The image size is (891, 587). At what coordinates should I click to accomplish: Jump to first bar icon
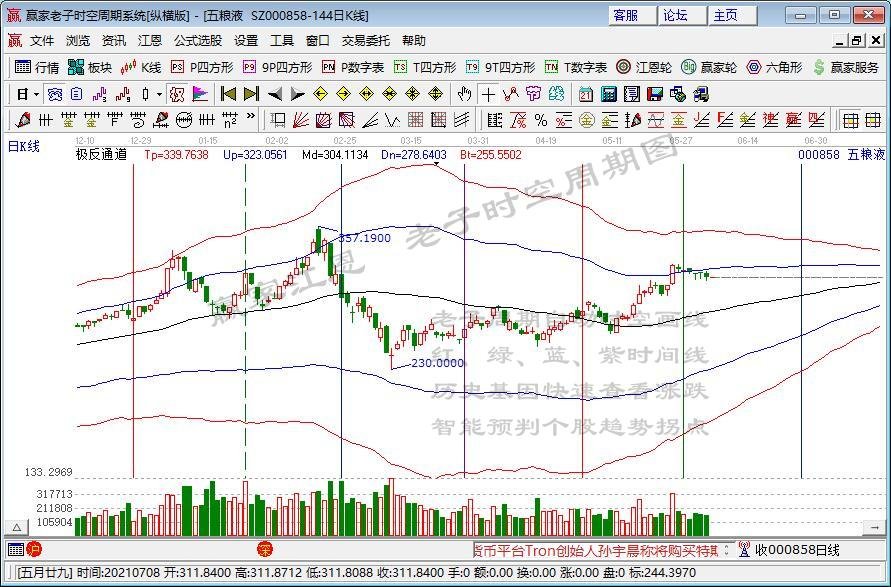[x=228, y=94]
